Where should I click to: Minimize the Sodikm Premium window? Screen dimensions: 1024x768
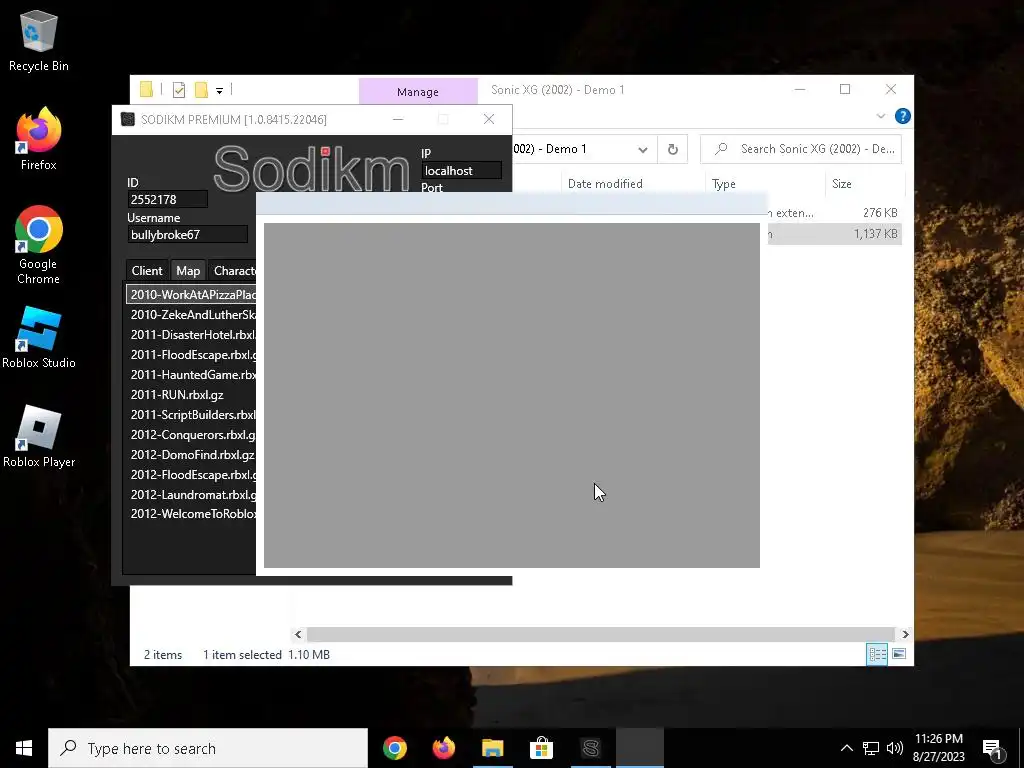coord(398,119)
